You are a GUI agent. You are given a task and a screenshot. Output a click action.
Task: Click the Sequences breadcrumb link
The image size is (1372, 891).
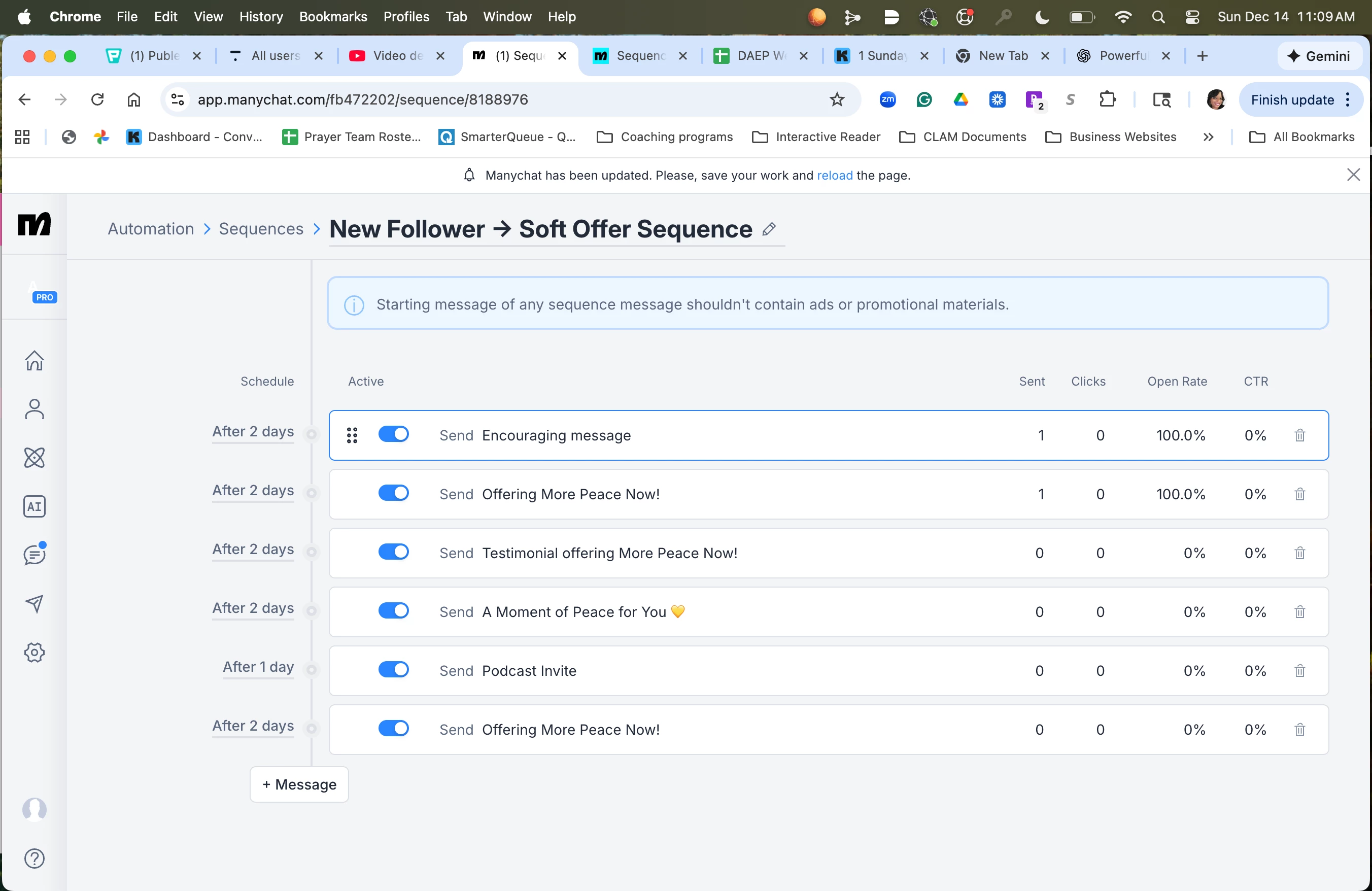pos(261,229)
